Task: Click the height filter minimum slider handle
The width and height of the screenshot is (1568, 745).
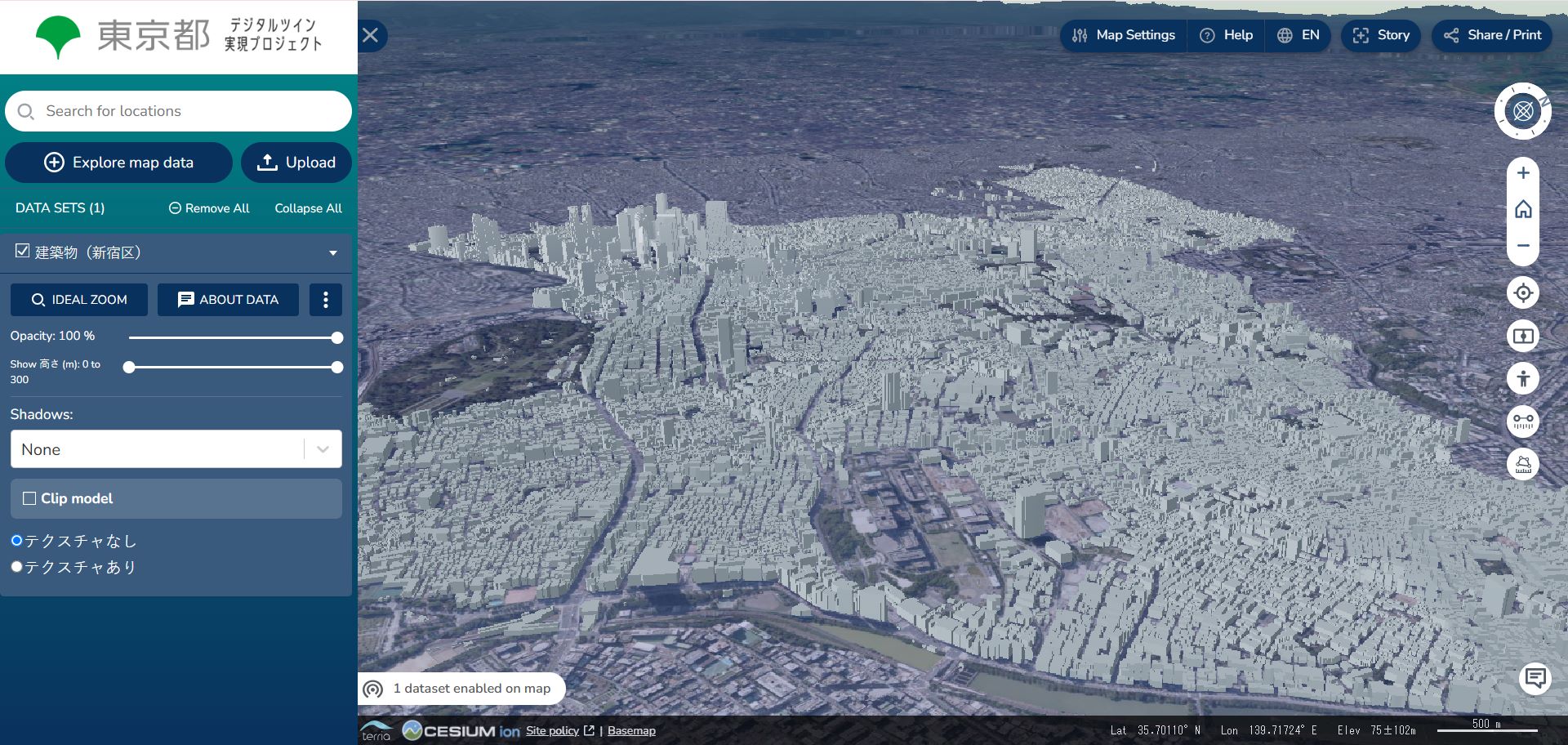Action: (129, 368)
